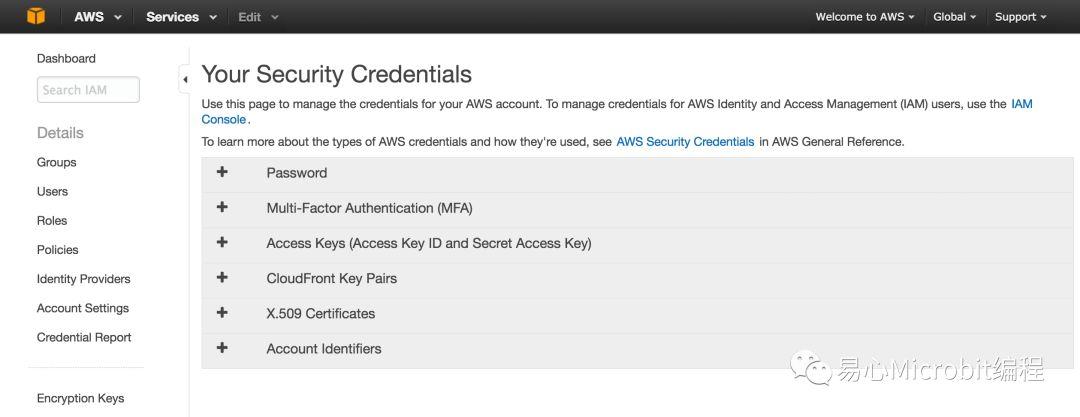Follow the IAM Console link
1080x417 pixels.
pyautogui.click(x=616, y=112)
